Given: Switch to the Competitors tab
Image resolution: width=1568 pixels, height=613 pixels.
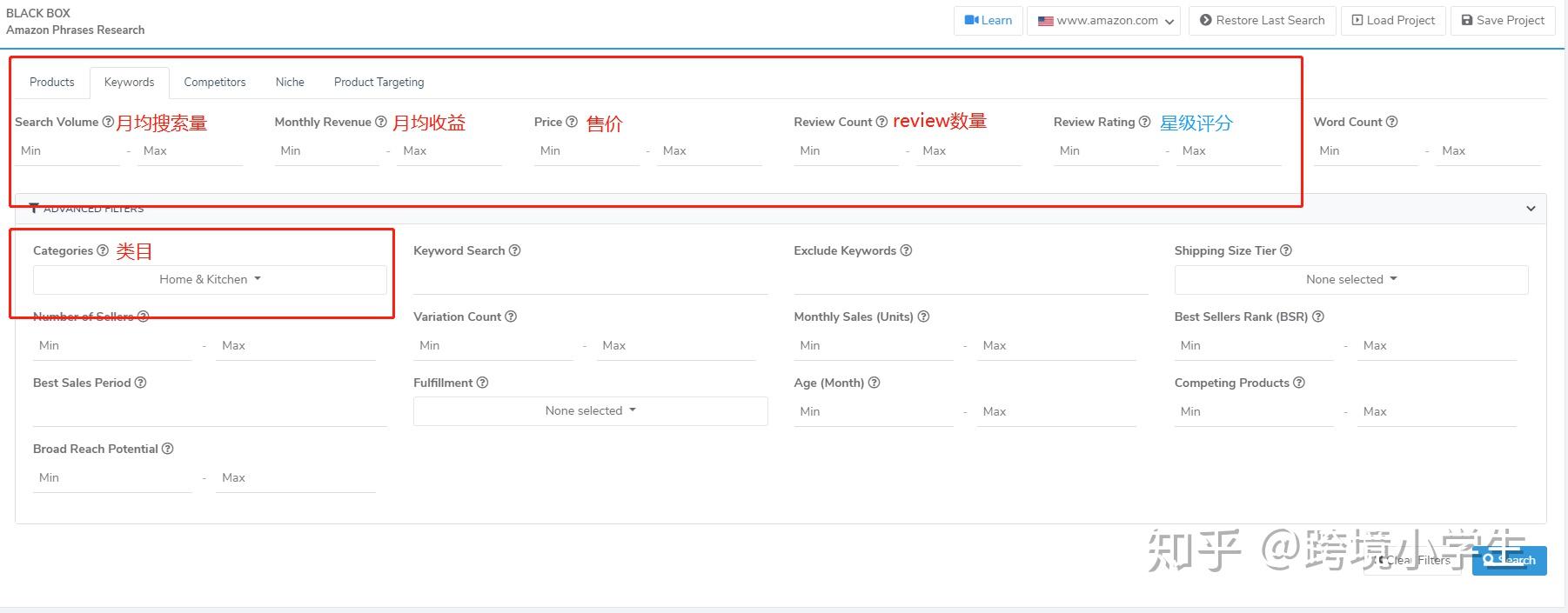Looking at the screenshot, I should tap(215, 83).
